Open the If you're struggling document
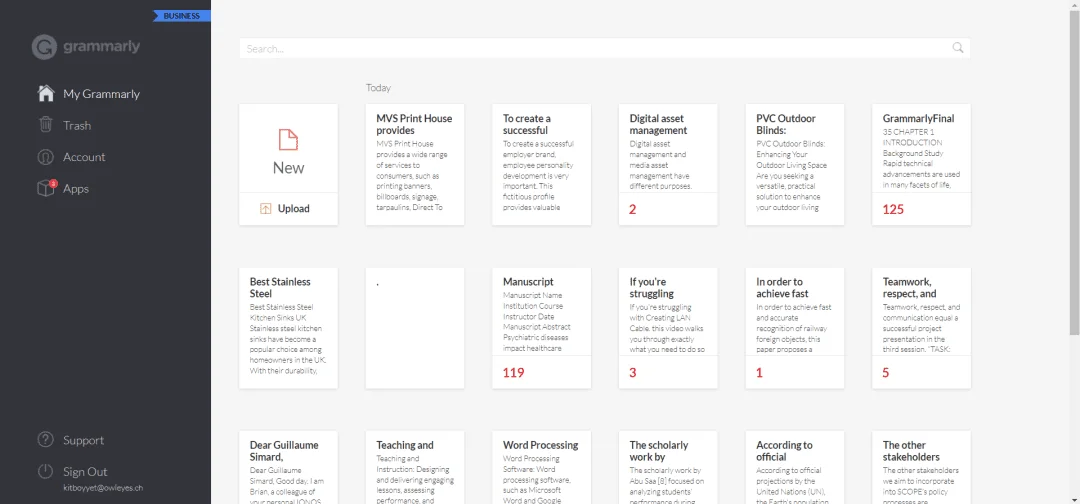 click(668, 328)
